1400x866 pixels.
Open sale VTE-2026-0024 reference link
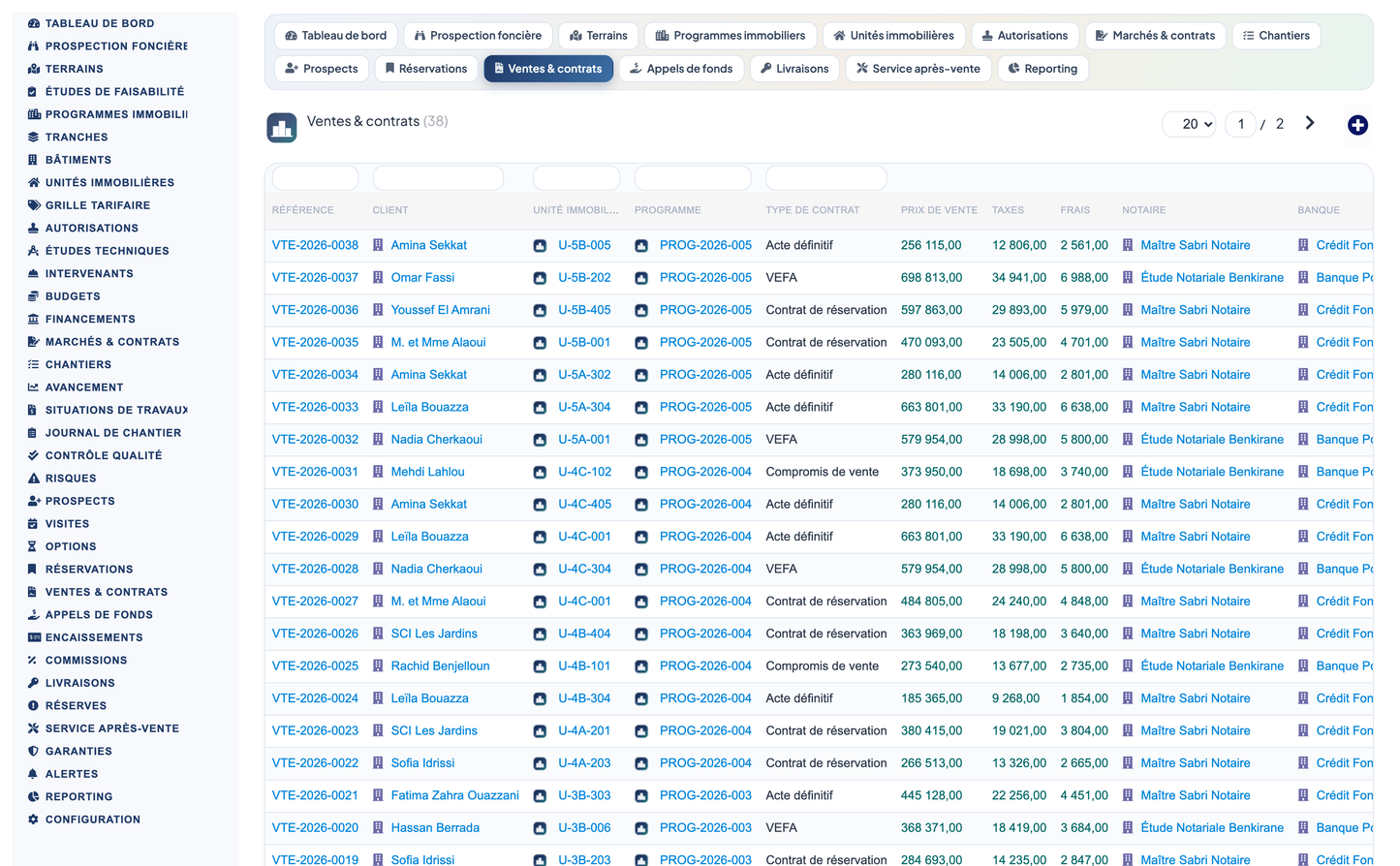point(315,698)
